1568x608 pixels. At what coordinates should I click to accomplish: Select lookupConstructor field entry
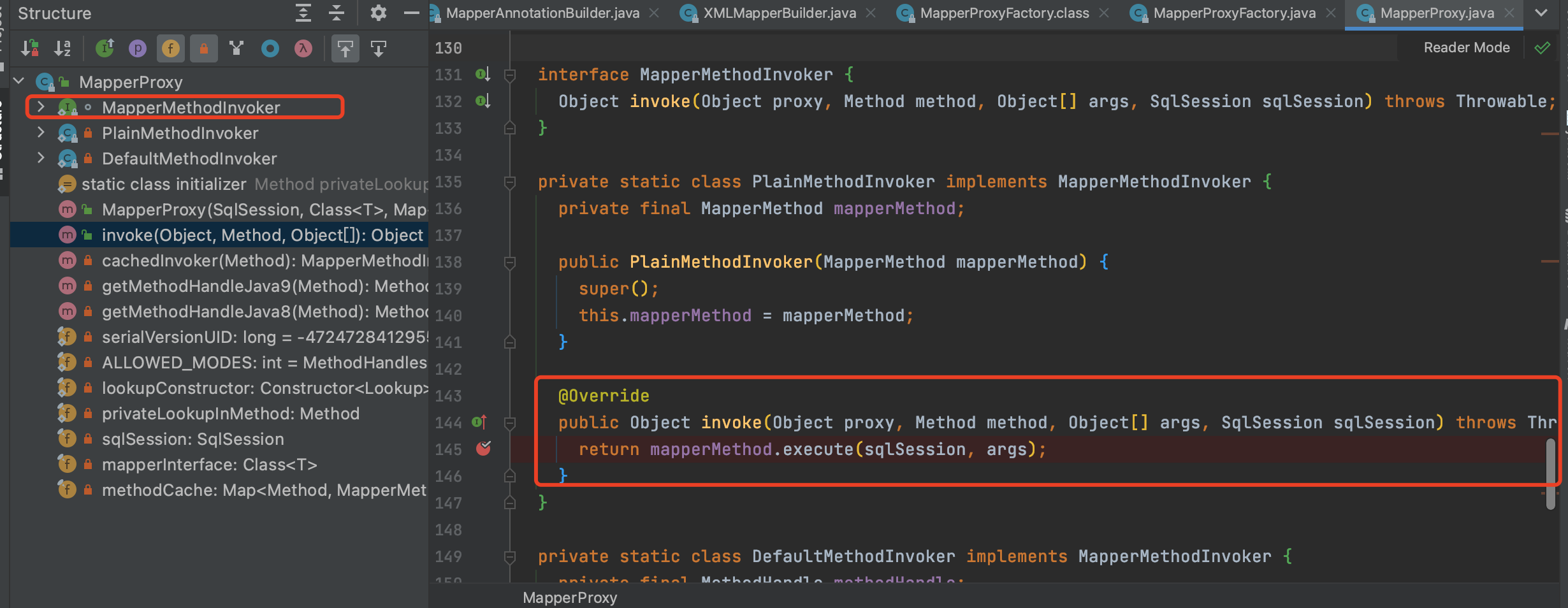(x=219, y=388)
